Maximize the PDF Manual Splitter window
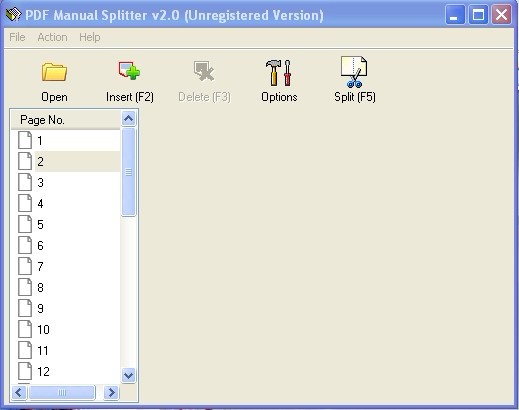Viewport: 519px width, 410px height. coord(478,15)
